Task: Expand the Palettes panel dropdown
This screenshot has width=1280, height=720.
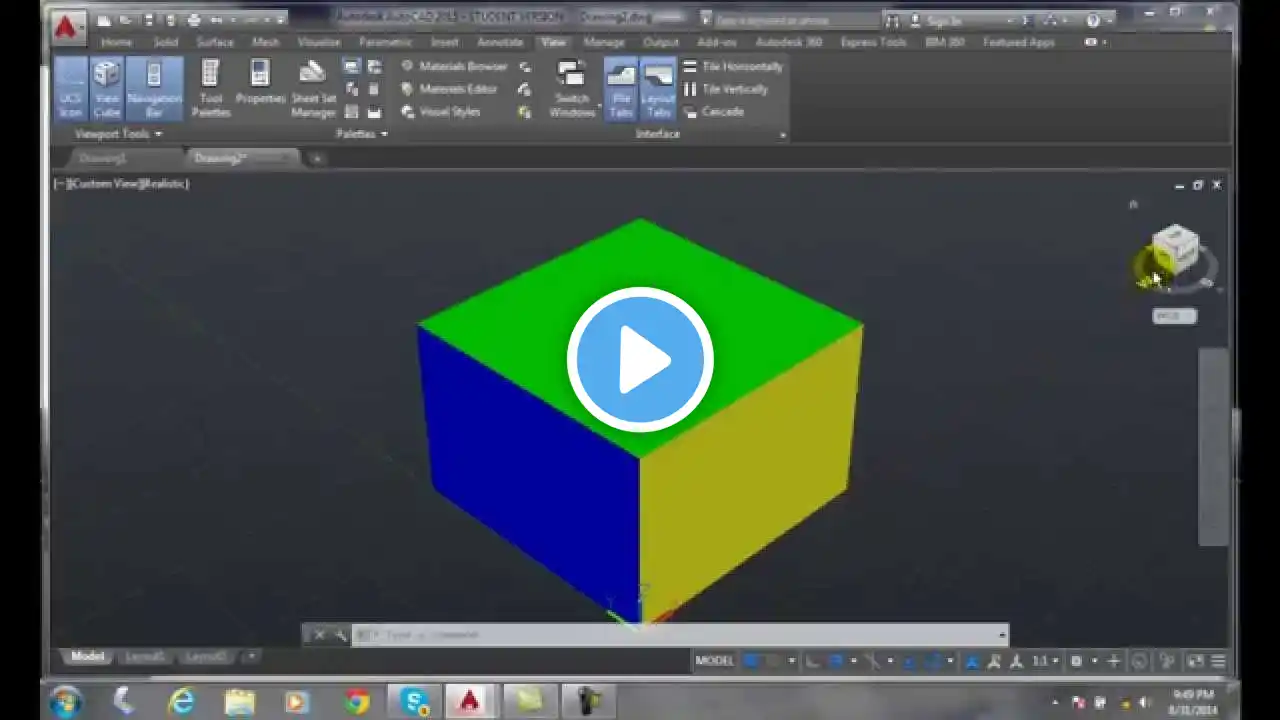Action: pyautogui.click(x=362, y=134)
